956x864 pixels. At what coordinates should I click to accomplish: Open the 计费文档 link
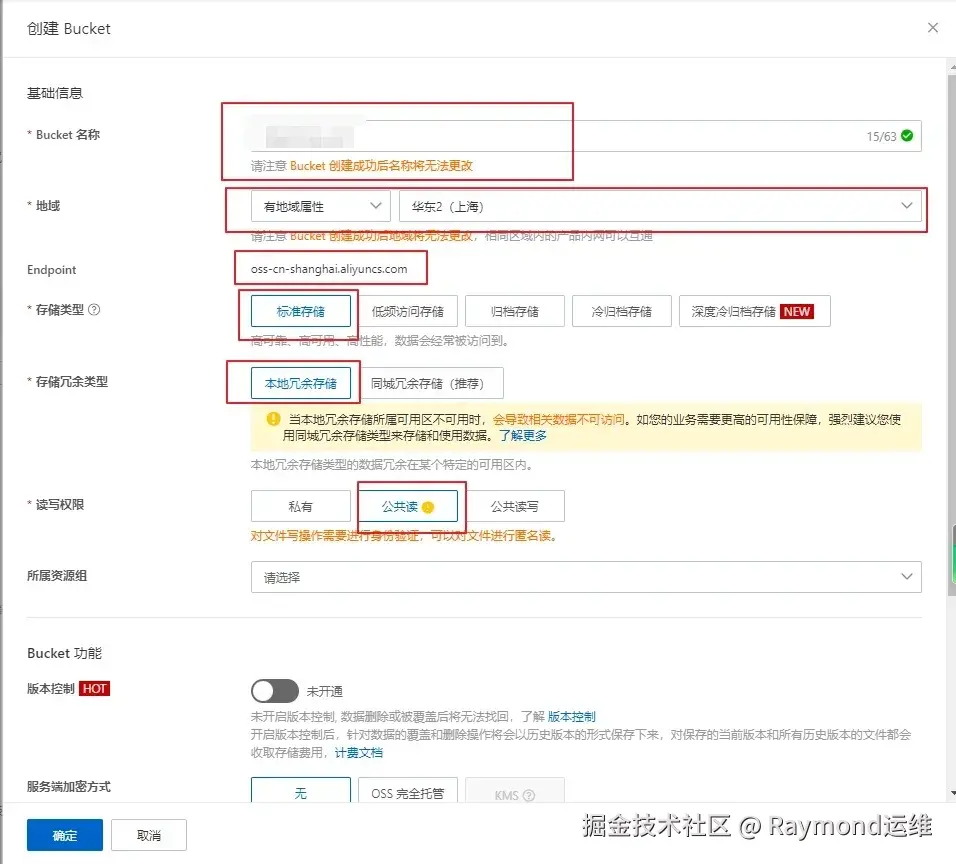coord(358,752)
